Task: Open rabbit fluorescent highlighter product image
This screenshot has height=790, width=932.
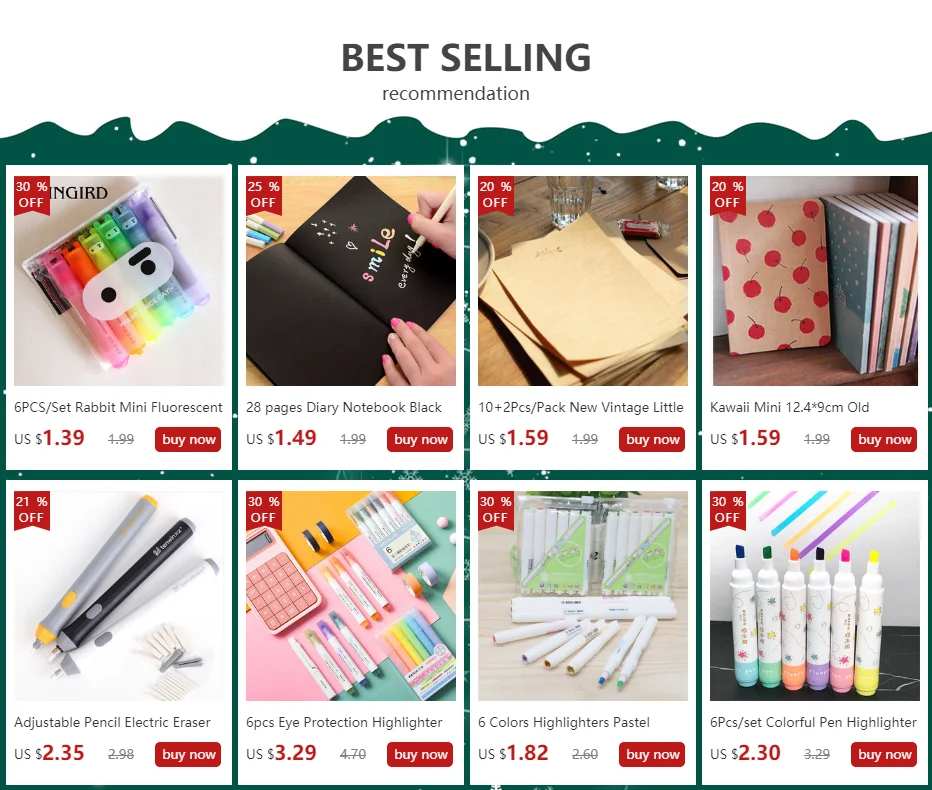Action: 119,281
